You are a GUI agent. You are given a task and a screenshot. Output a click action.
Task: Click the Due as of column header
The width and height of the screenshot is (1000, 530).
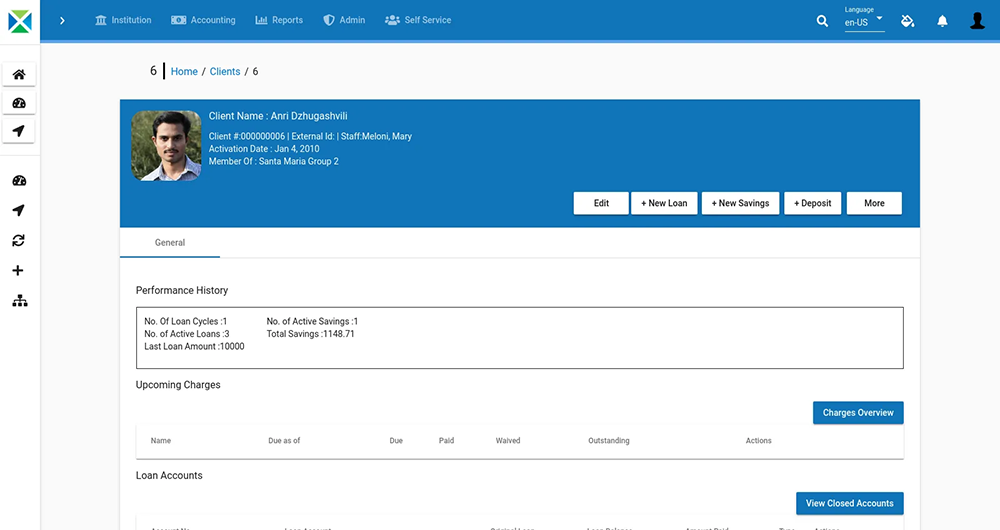[x=284, y=441]
